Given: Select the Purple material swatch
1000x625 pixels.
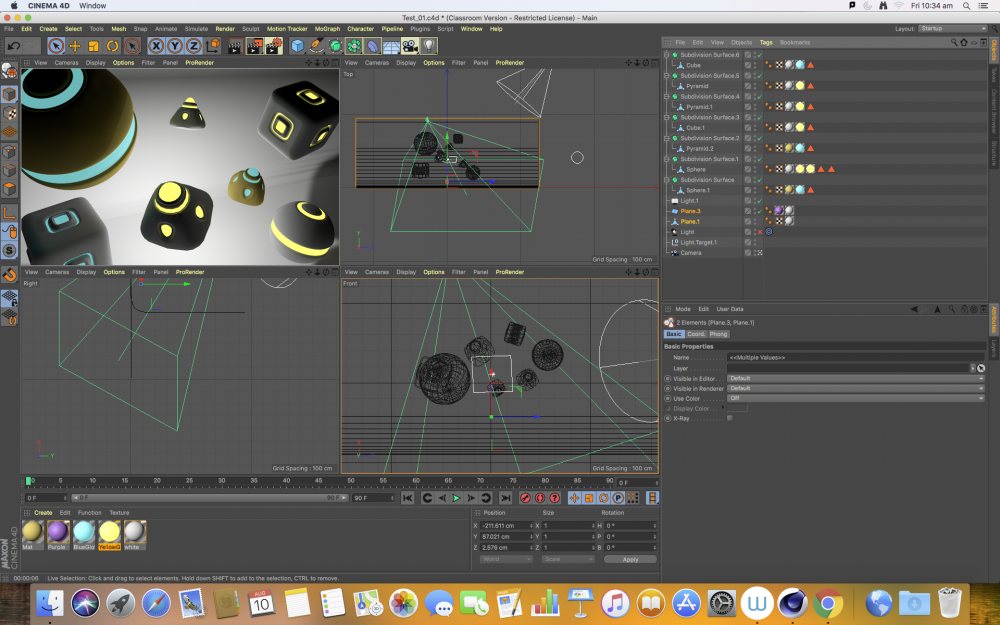Looking at the screenshot, I should (58, 532).
